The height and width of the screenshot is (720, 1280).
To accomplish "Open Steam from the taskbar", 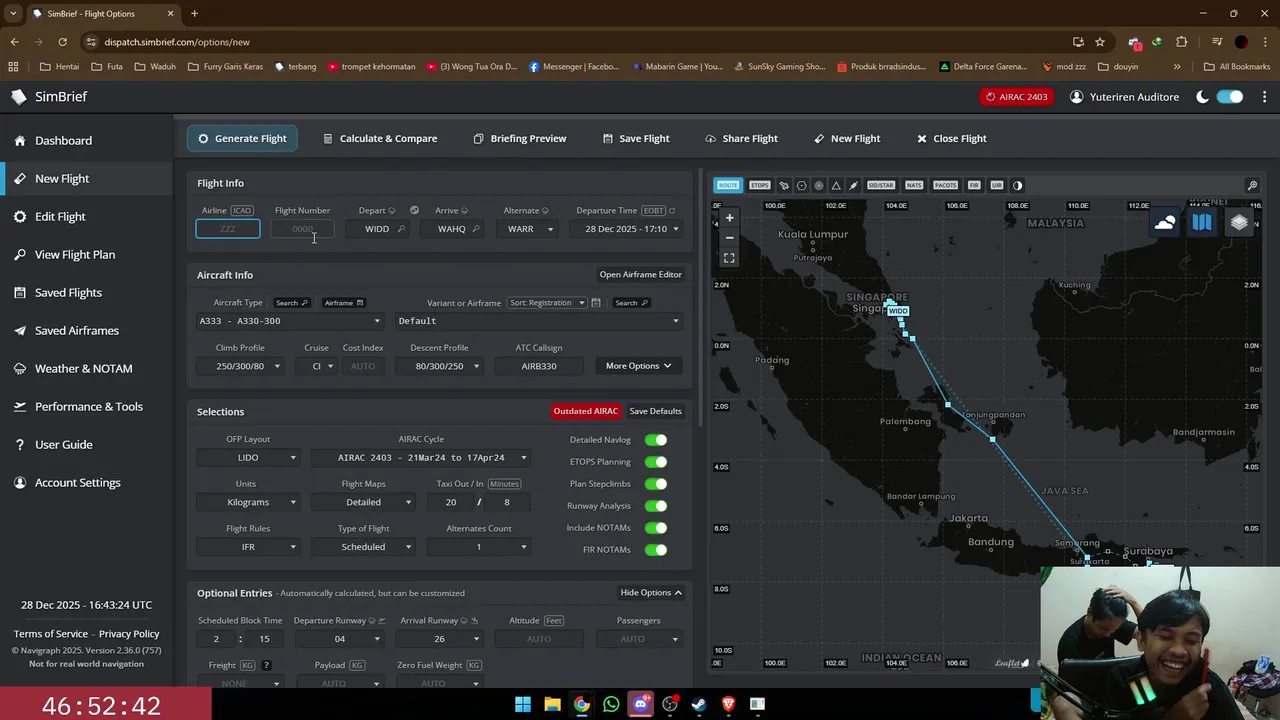I will (x=699, y=704).
